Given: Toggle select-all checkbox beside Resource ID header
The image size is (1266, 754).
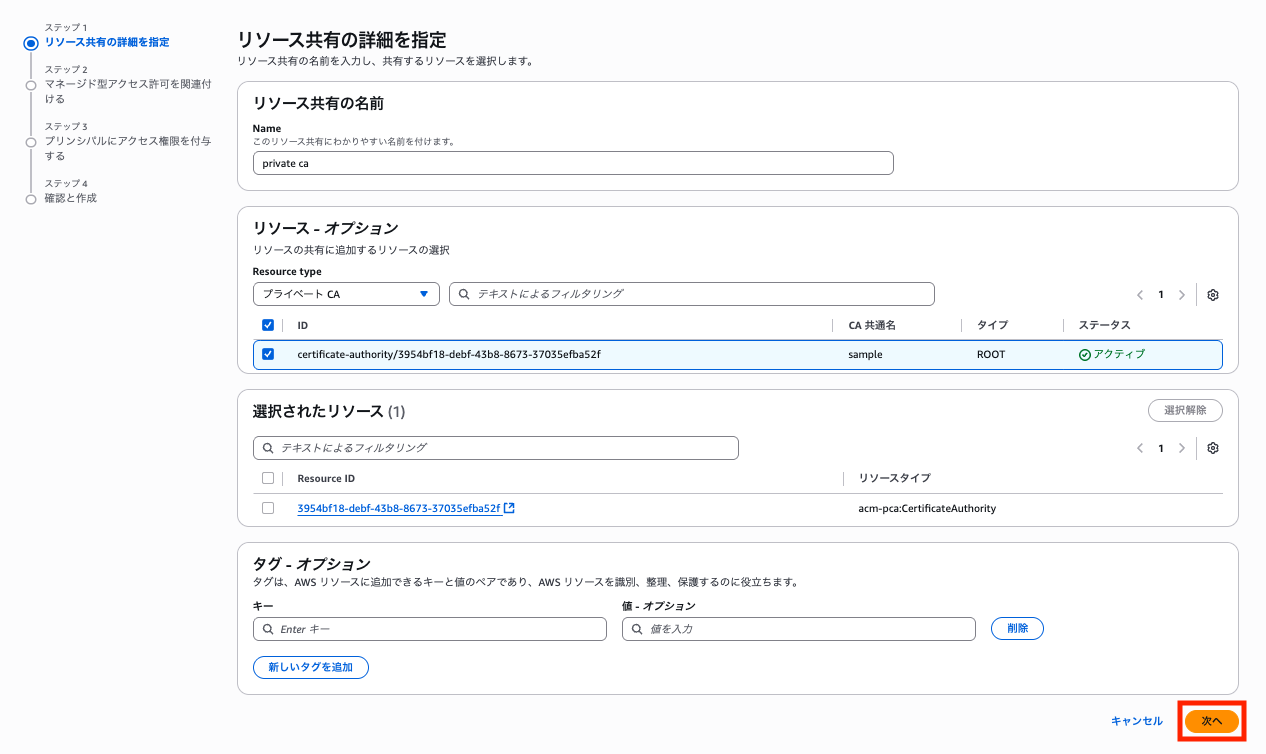Looking at the screenshot, I should point(267,478).
